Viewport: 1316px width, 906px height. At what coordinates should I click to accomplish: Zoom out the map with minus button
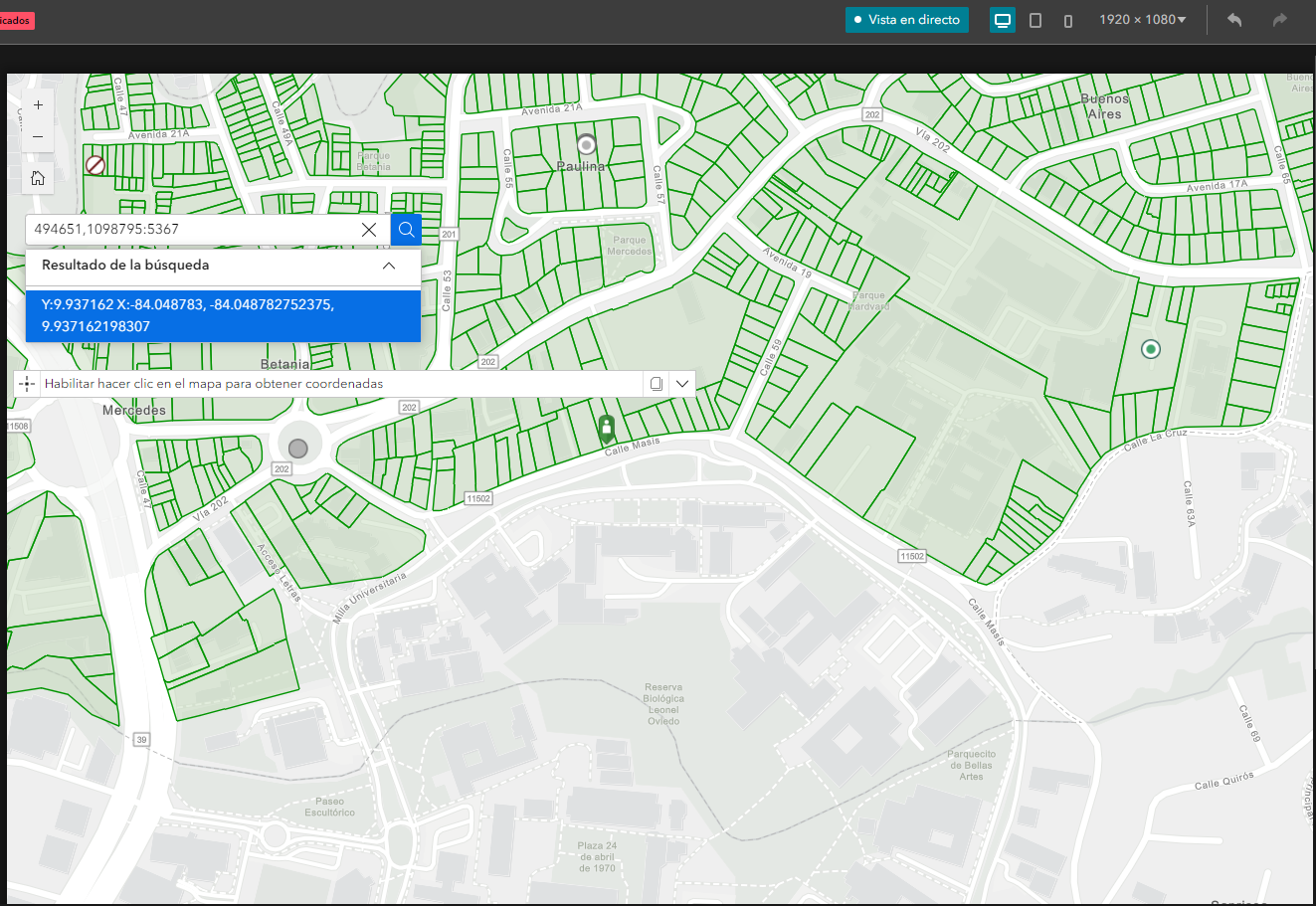(x=38, y=136)
